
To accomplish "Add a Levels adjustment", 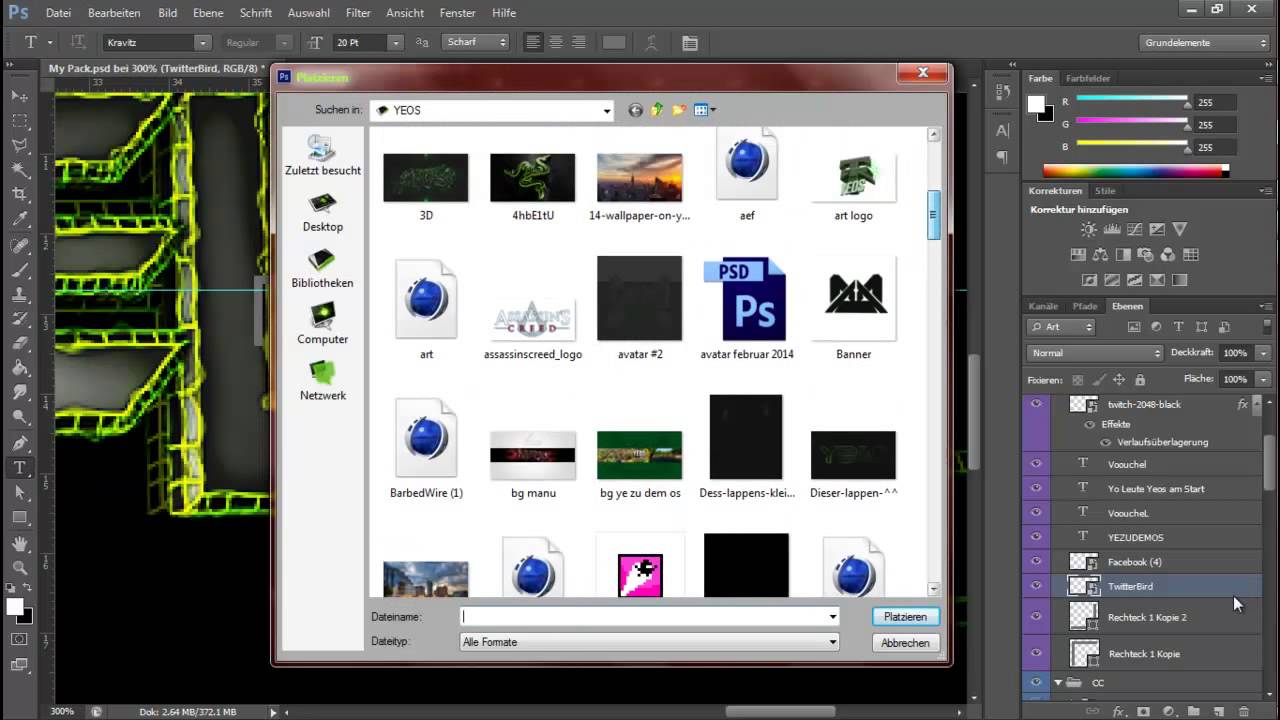I will tap(1112, 230).
